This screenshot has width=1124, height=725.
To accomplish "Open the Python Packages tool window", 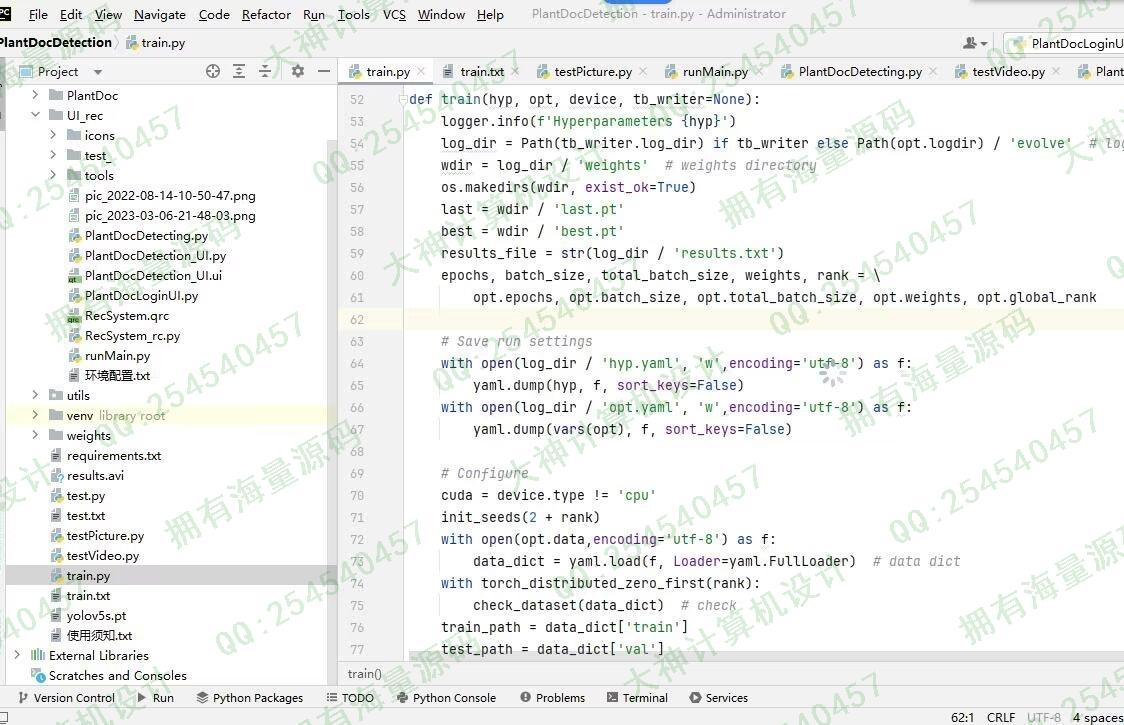I will (x=249, y=698).
